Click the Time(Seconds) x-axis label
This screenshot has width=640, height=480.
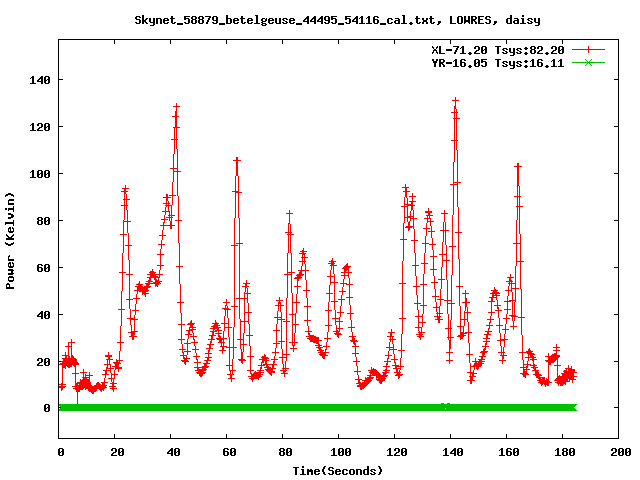point(338,471)
